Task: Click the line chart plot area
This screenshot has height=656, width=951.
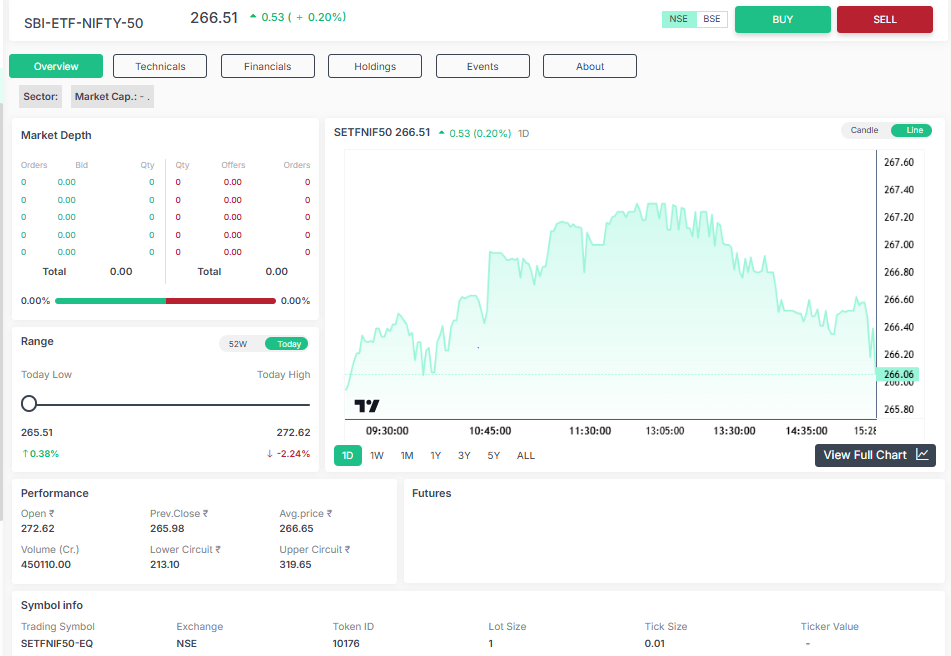Action: coord(610,284)
